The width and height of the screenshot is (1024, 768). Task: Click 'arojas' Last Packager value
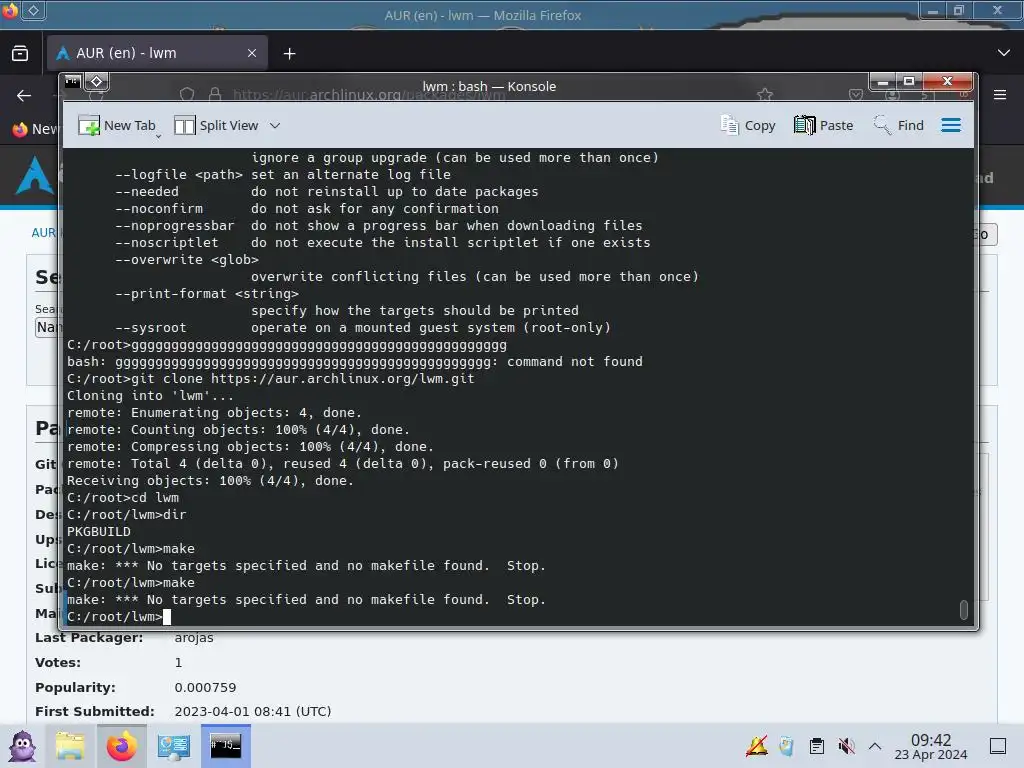click(194, 637)
